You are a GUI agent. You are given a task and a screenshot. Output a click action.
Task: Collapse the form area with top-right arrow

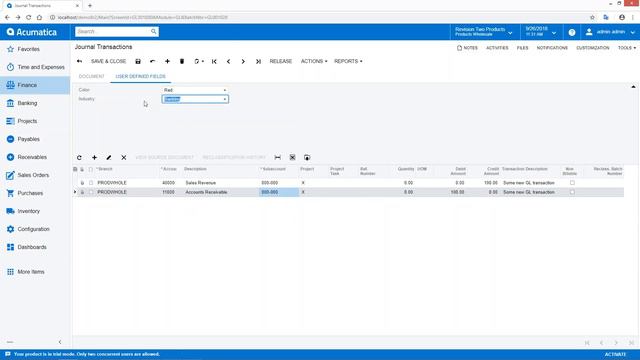633,87
